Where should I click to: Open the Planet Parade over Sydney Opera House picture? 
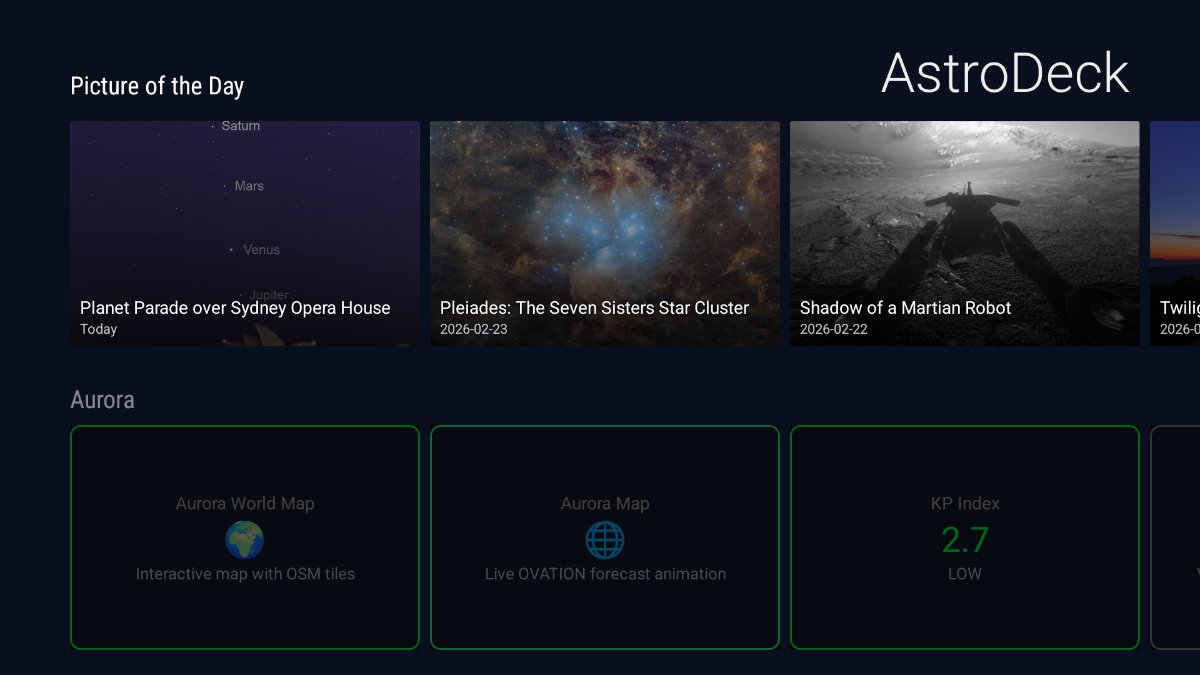coord(244,233)
